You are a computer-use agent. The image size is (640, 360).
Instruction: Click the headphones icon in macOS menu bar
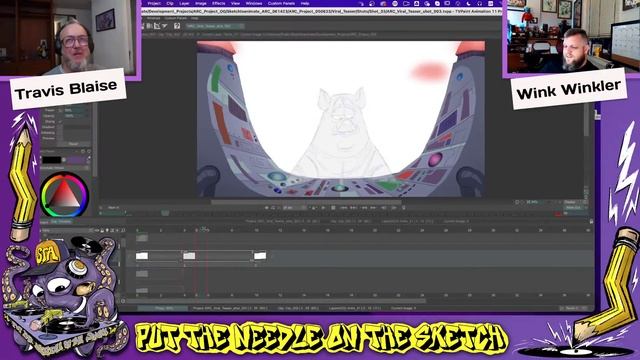pos(479,3)
